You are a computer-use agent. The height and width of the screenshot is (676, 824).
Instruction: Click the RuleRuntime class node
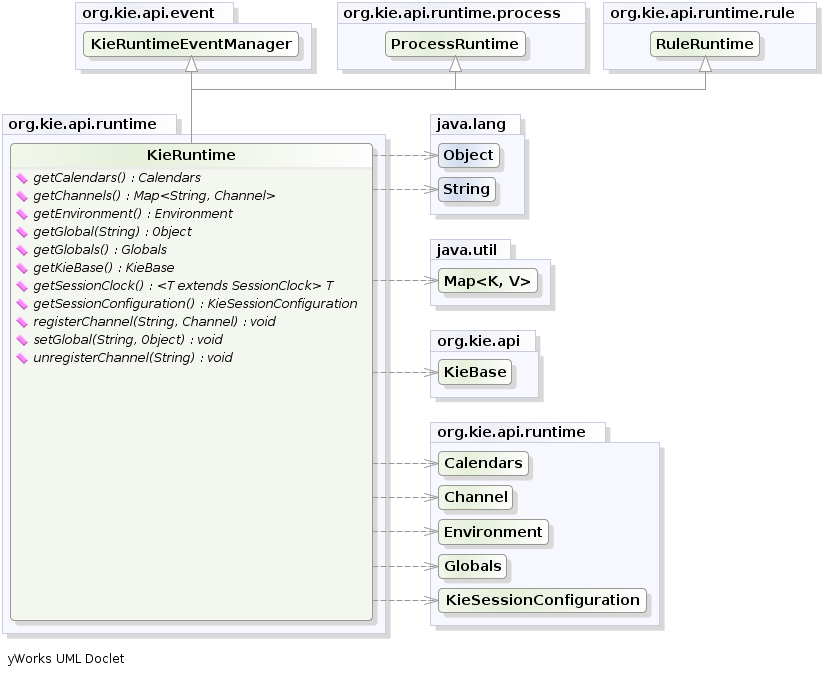point(705,44)
